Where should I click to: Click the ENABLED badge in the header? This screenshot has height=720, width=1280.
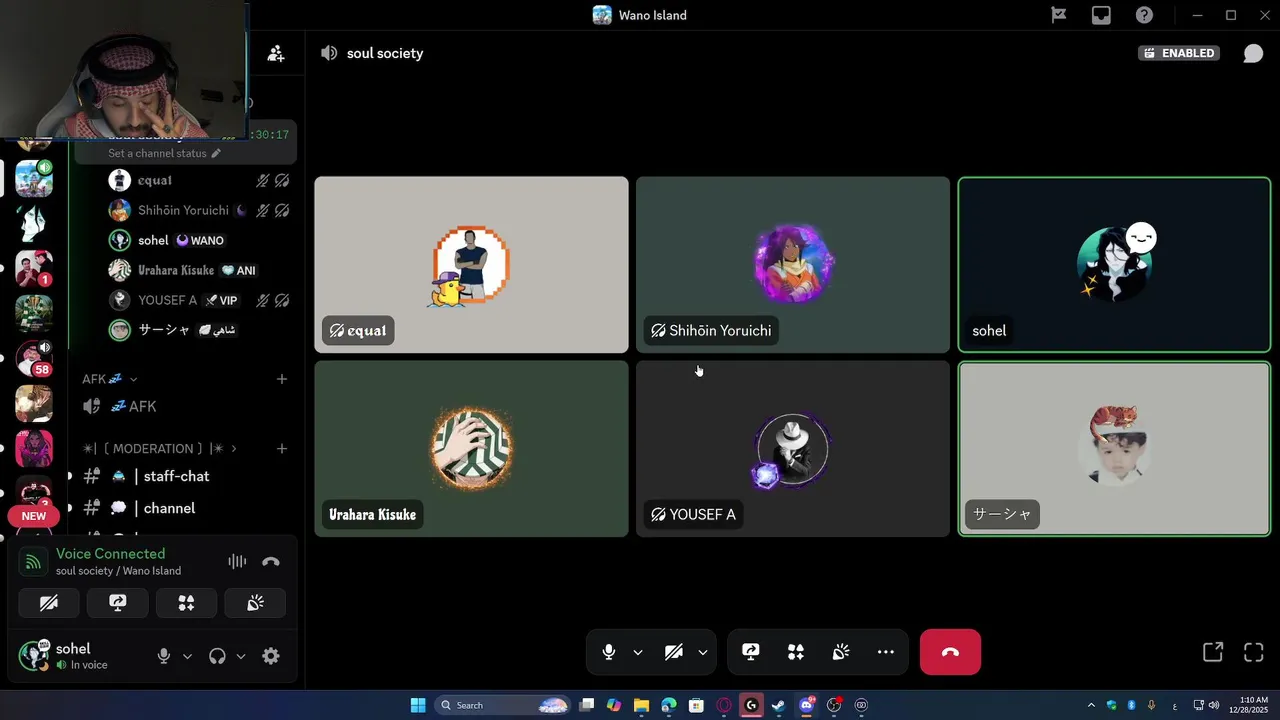pyautogui.click(x=1179, y=53)
